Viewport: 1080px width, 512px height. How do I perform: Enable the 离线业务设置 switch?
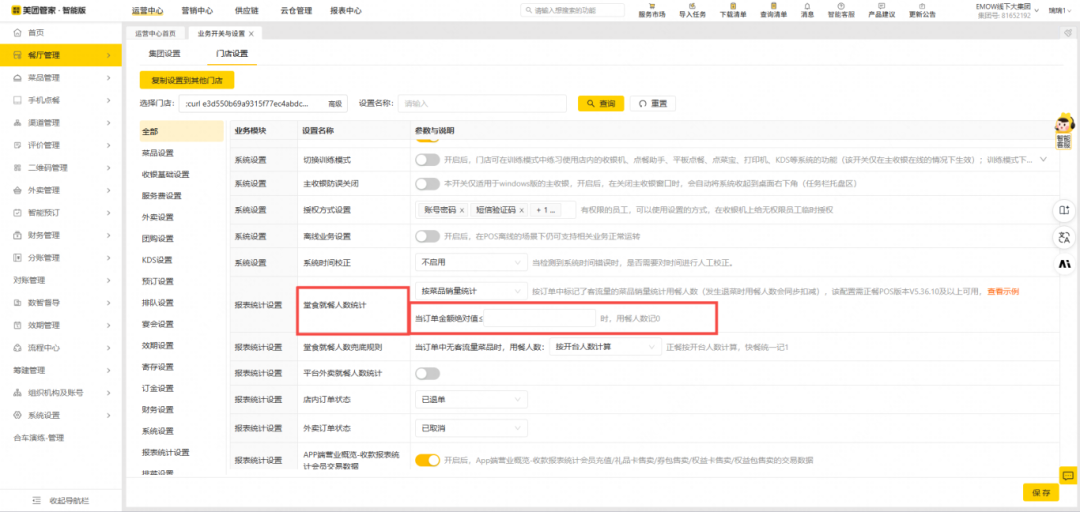(x=427, y=236)
